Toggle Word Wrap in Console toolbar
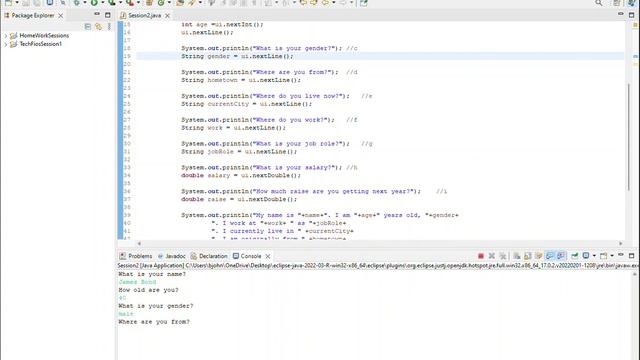 [x=539, y=256]
